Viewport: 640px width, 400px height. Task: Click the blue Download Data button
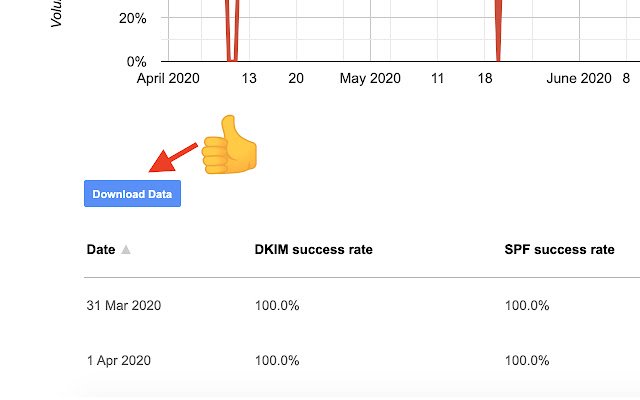(132, 194)
